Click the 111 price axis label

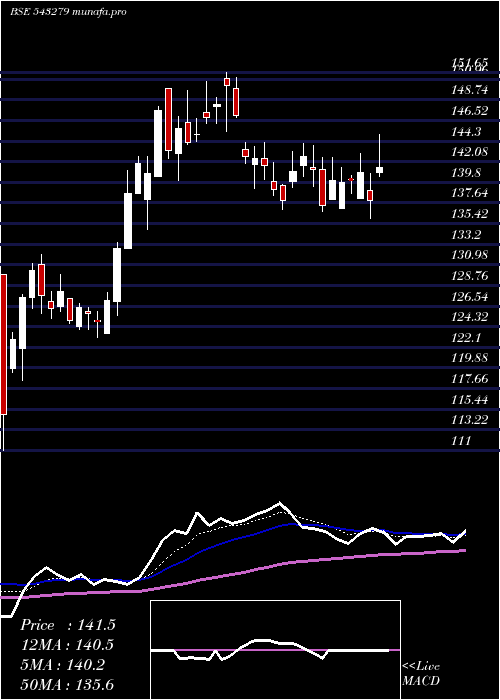coord(461,441)
